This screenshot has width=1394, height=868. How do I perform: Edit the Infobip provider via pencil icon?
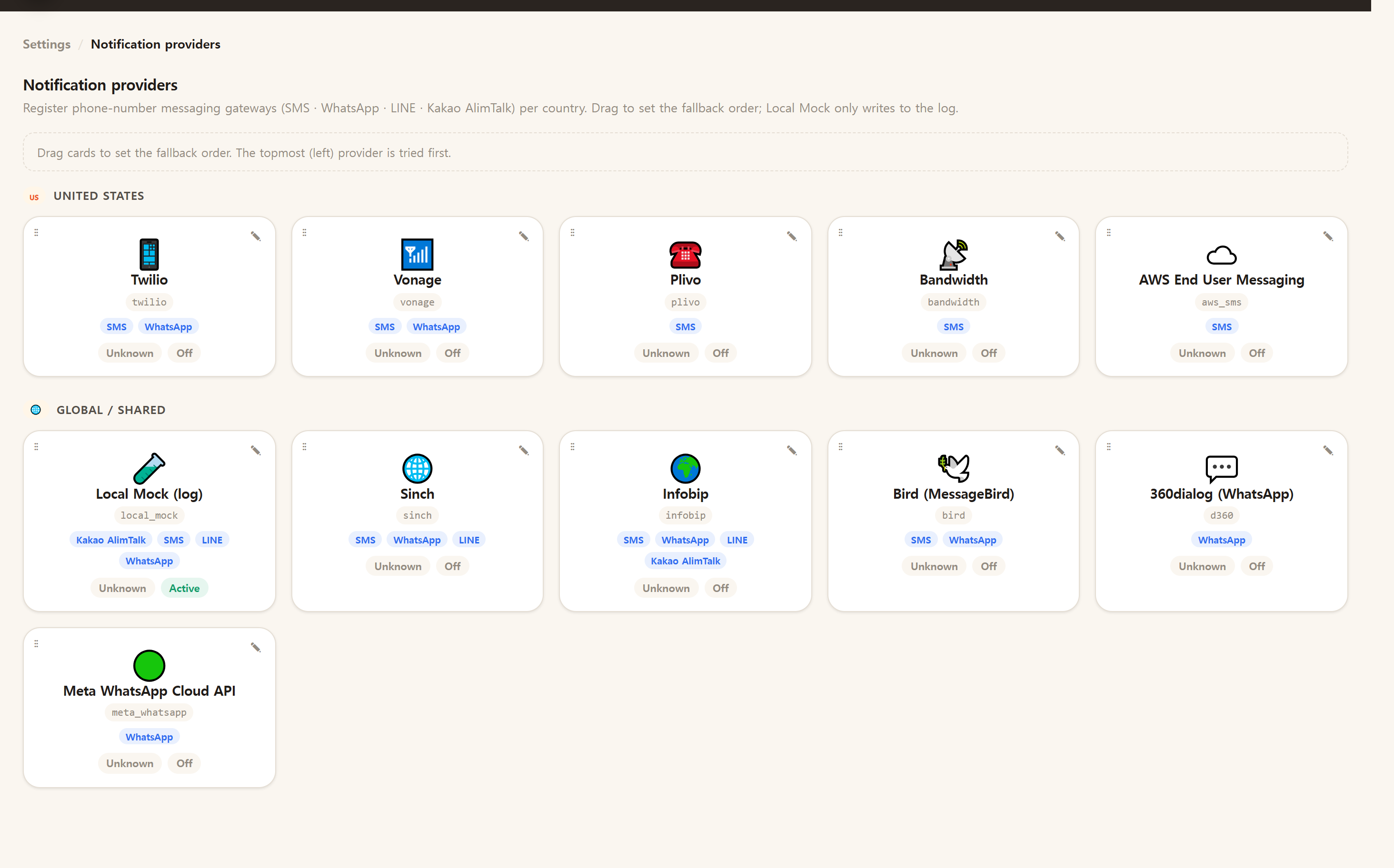point(791,451)
